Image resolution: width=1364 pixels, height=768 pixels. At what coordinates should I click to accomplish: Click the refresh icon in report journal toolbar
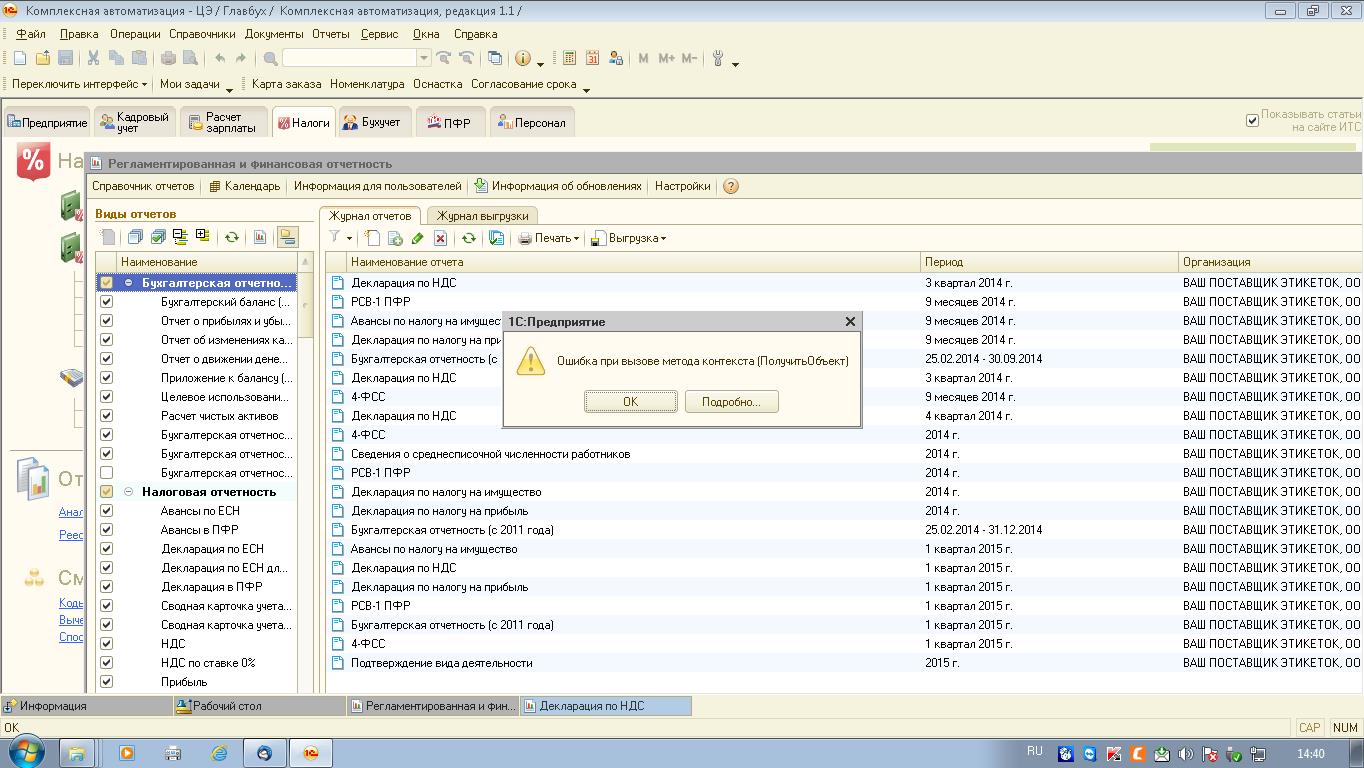pyautogui.click(x=468, y=238)
